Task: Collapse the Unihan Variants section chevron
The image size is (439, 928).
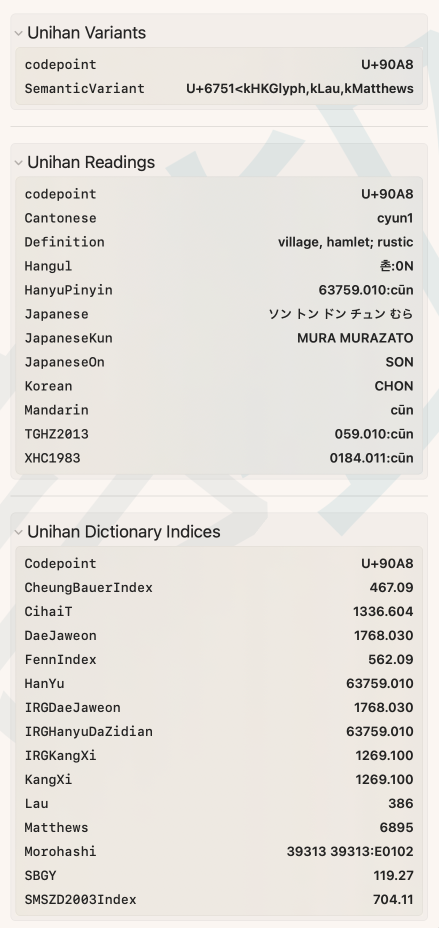Action: (x=18, y=33)
